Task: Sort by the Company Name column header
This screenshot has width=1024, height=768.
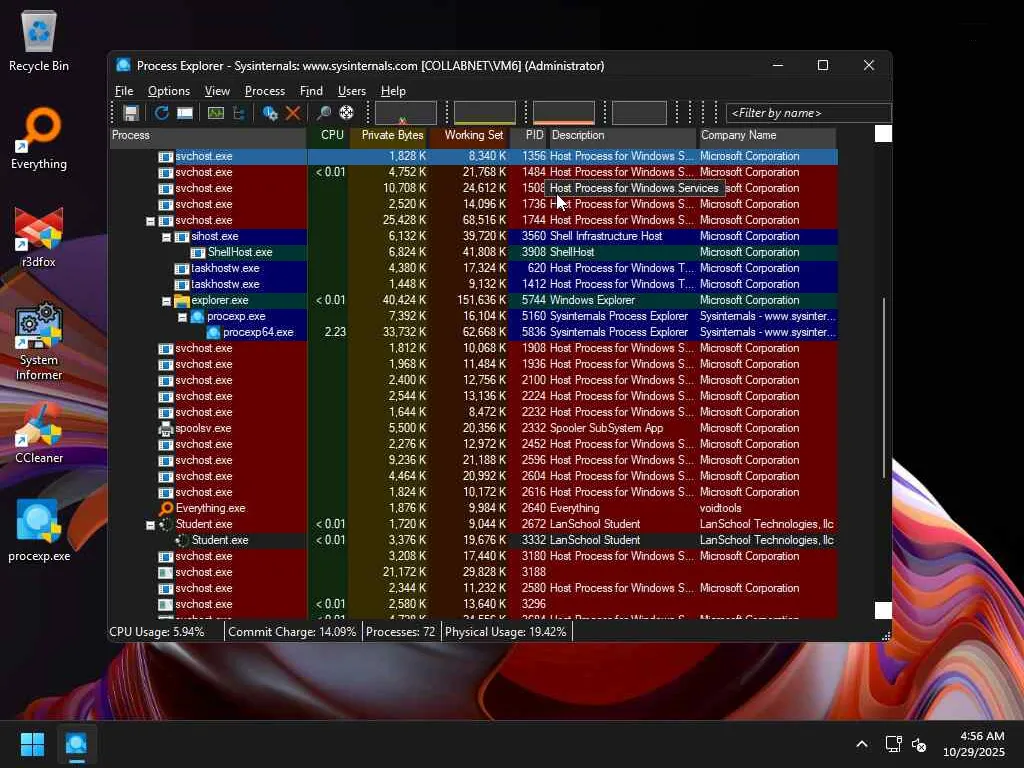Action: (767, 135)
